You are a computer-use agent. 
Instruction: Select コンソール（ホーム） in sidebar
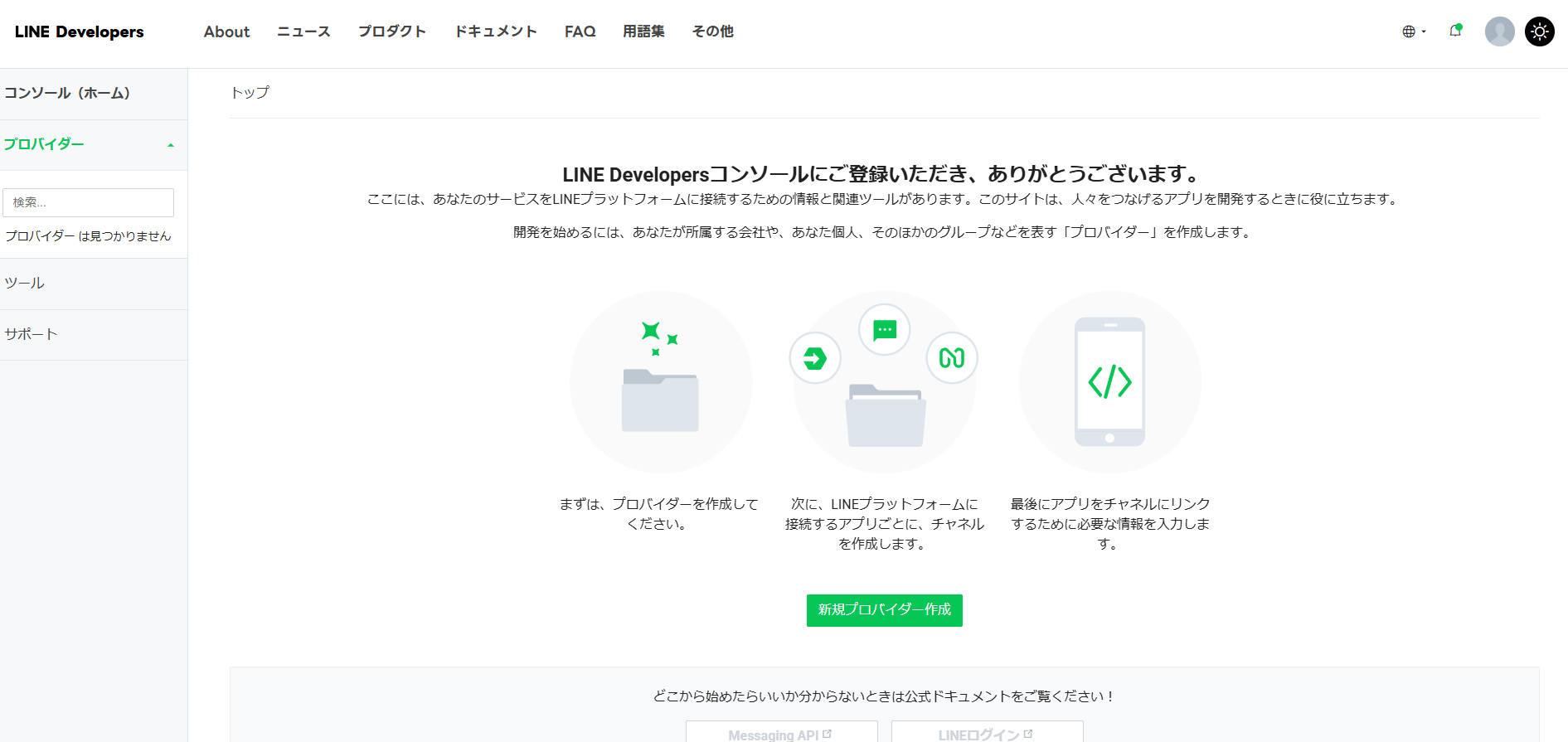94,94
